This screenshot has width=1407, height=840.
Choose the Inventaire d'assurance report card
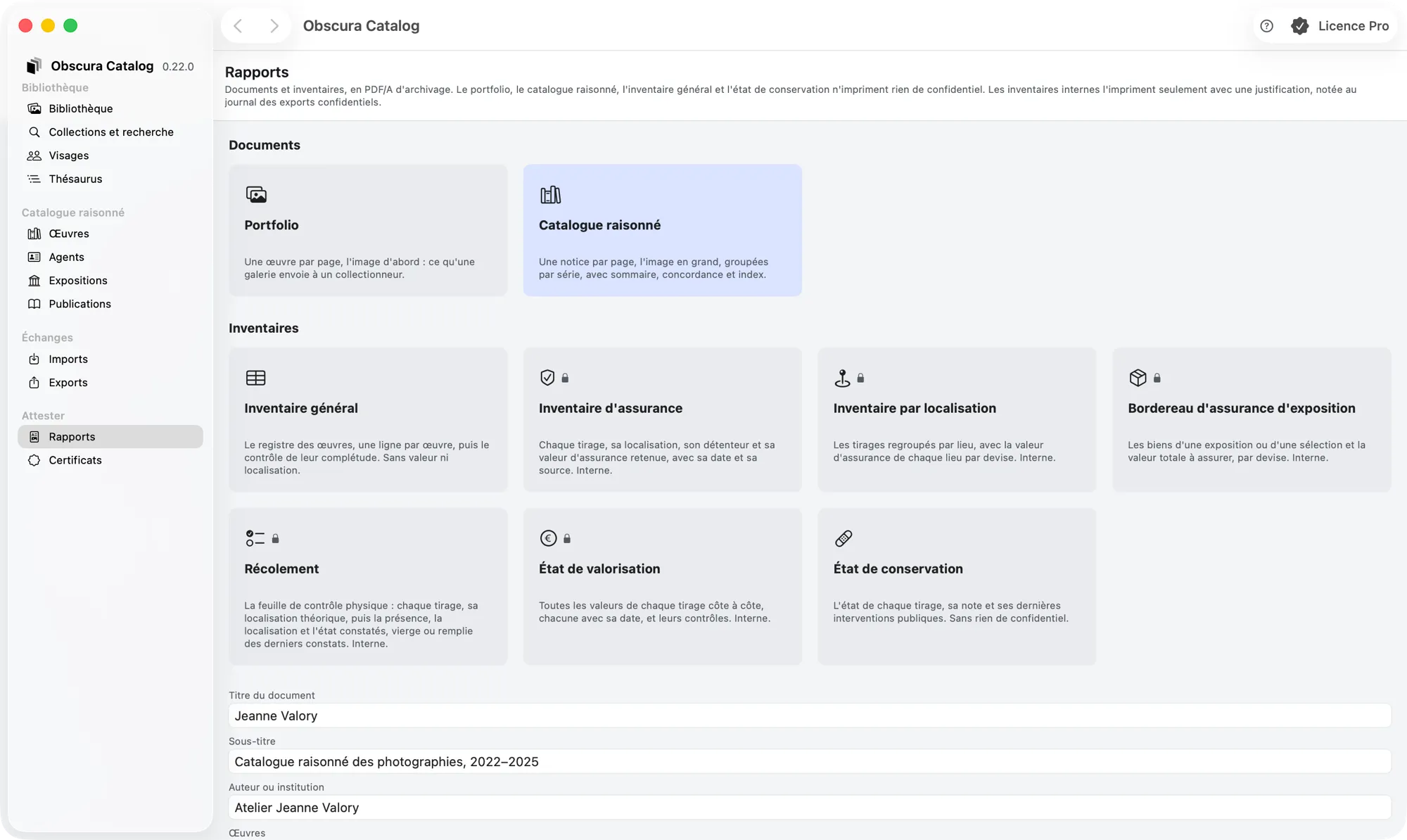(662, 420)
